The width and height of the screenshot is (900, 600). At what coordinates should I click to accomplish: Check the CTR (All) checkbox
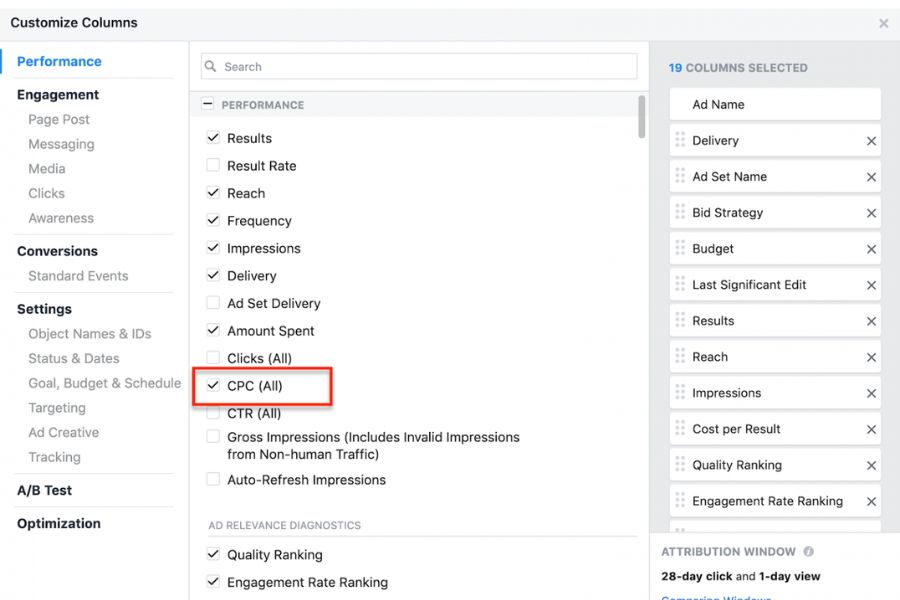(x=213, y=413)
